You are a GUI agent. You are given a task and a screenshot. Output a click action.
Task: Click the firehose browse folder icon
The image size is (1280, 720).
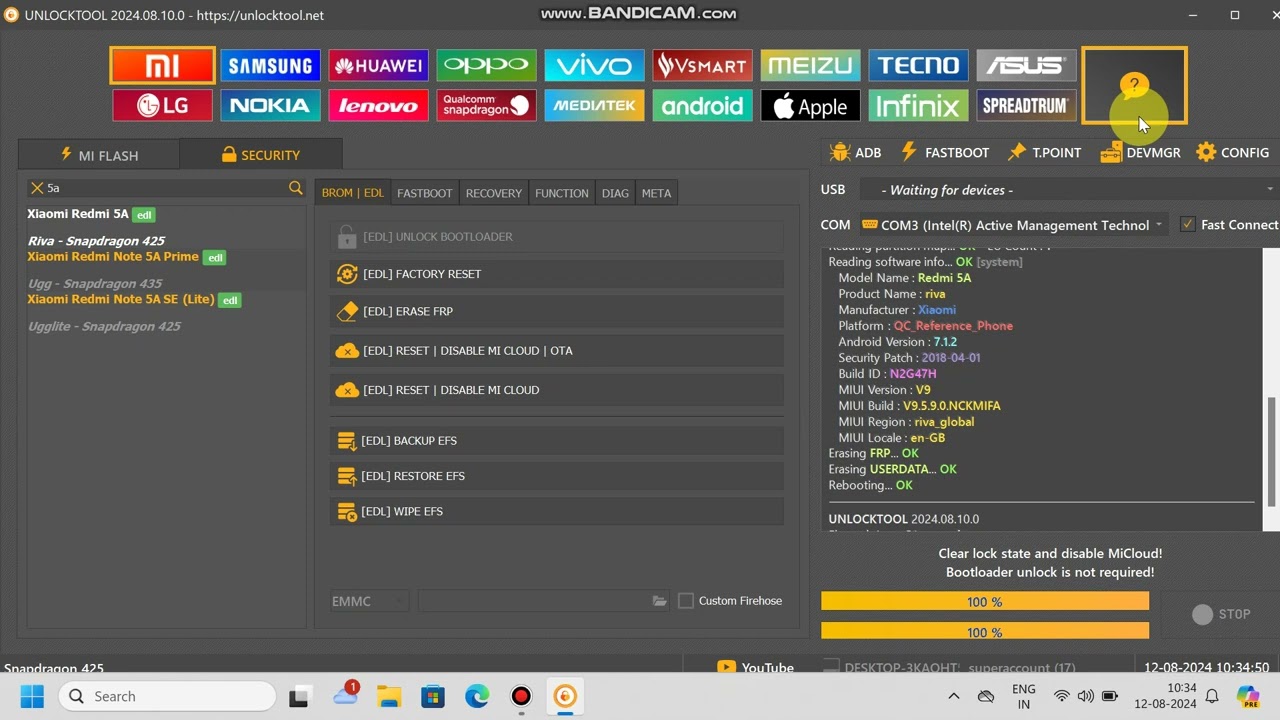coord(659,601)
